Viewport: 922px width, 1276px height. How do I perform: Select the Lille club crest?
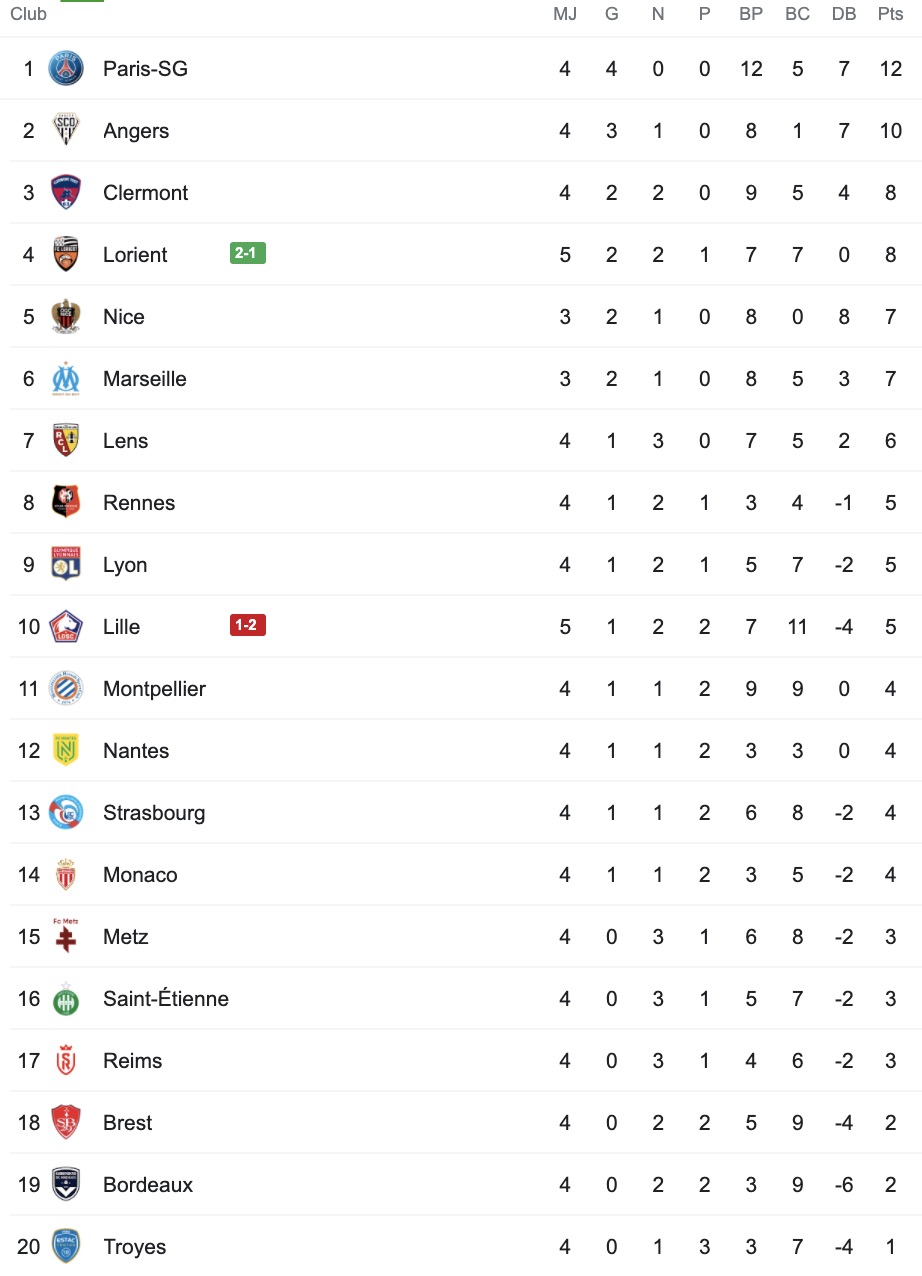click(x=66, y=627)
